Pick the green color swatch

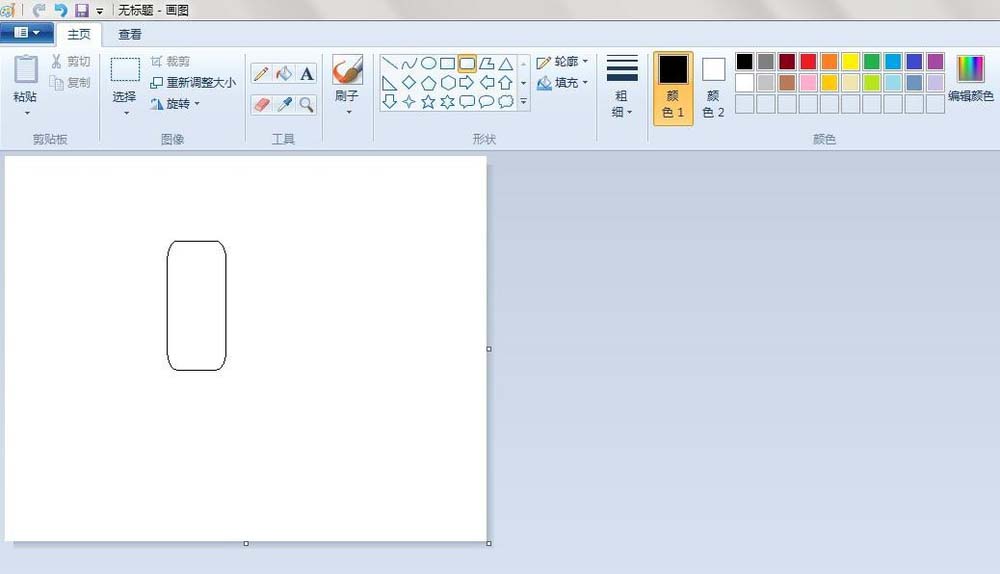(872, 61)
